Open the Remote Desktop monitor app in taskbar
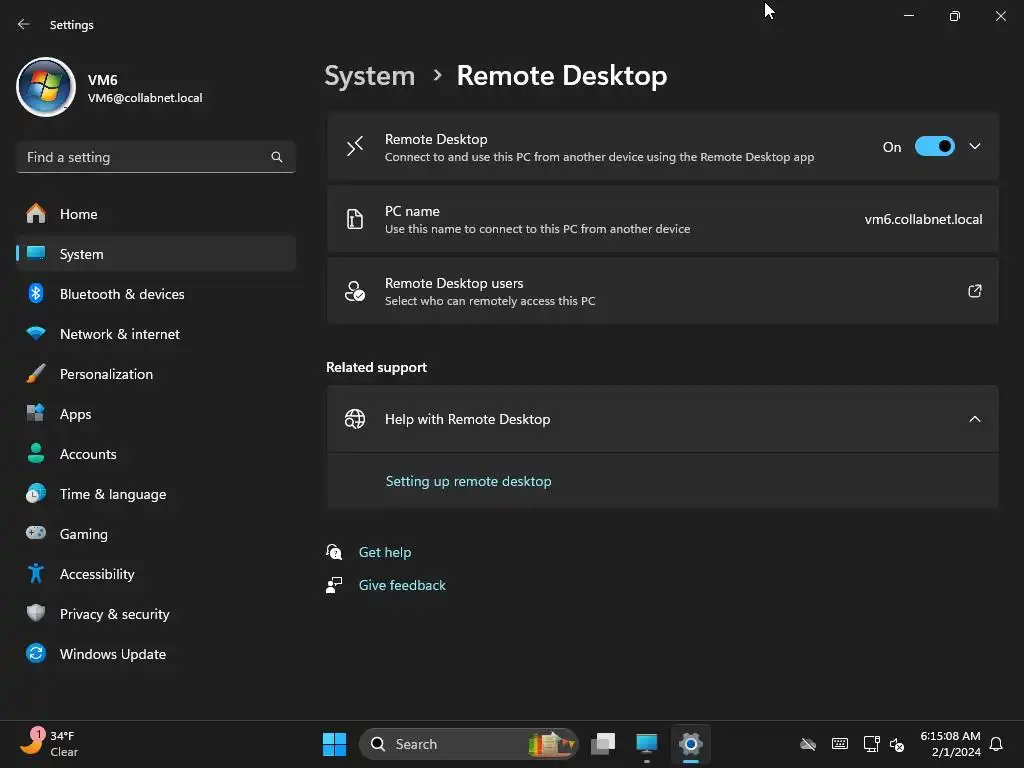The height and width of the screenshot is (768, 1024). 647,744
